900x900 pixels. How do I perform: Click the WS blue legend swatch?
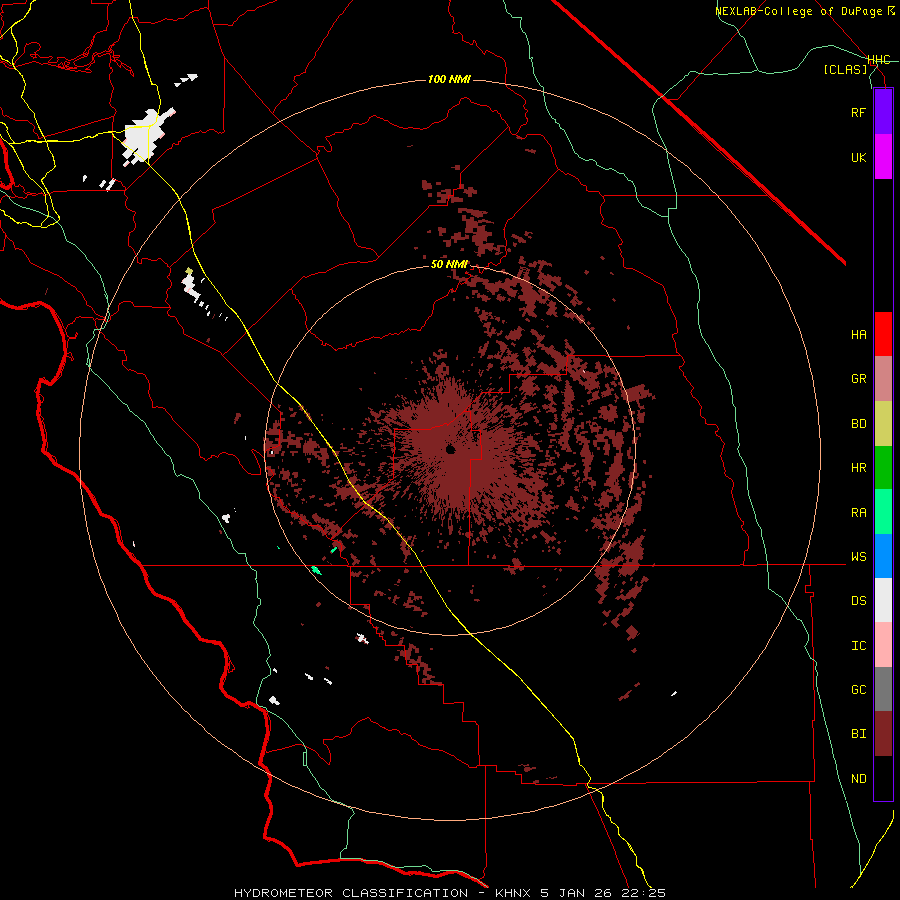click(883, 556)
